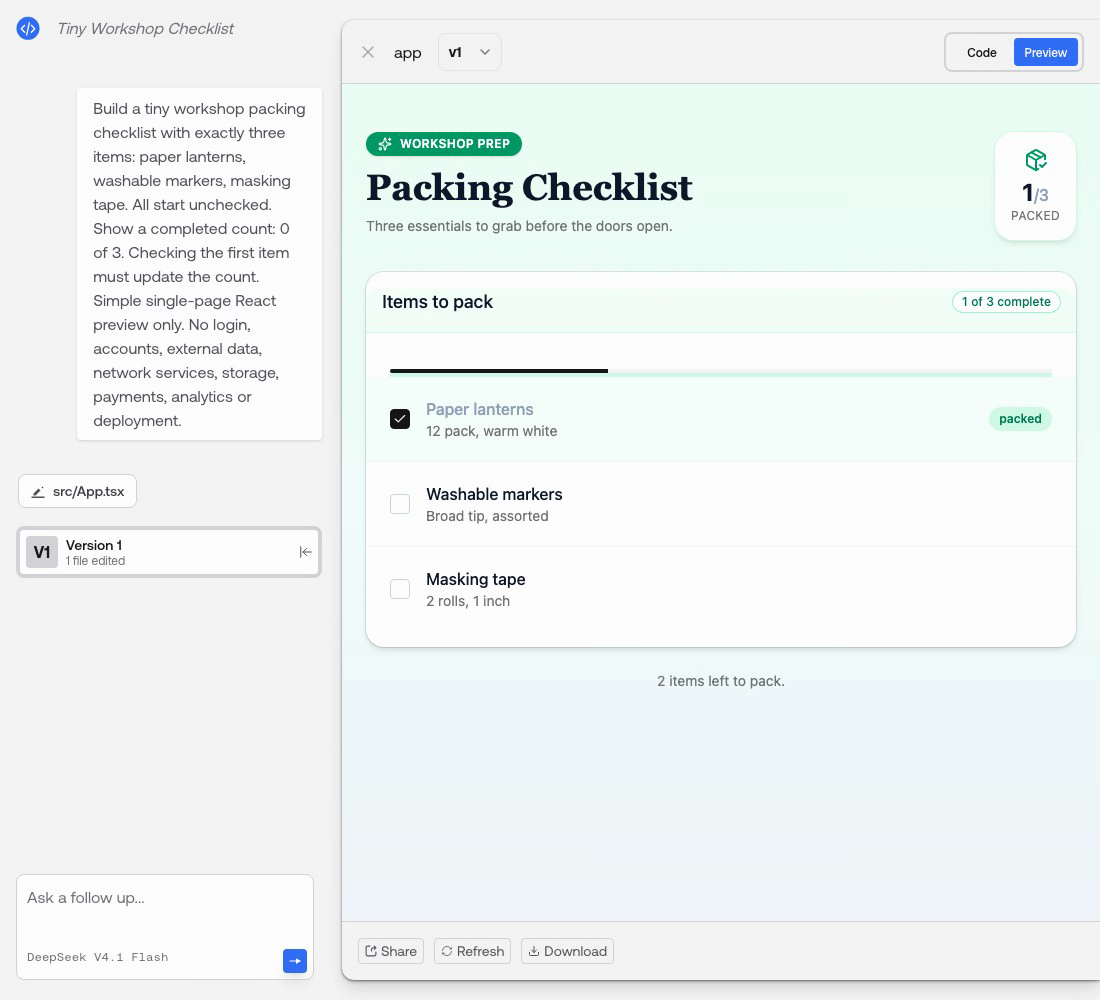The height and width of the screenshot is (1000, 1100).
Task: Uncheck the Paper lanterns checkbox
Action: pyautogui.click(x=400, y=419)
